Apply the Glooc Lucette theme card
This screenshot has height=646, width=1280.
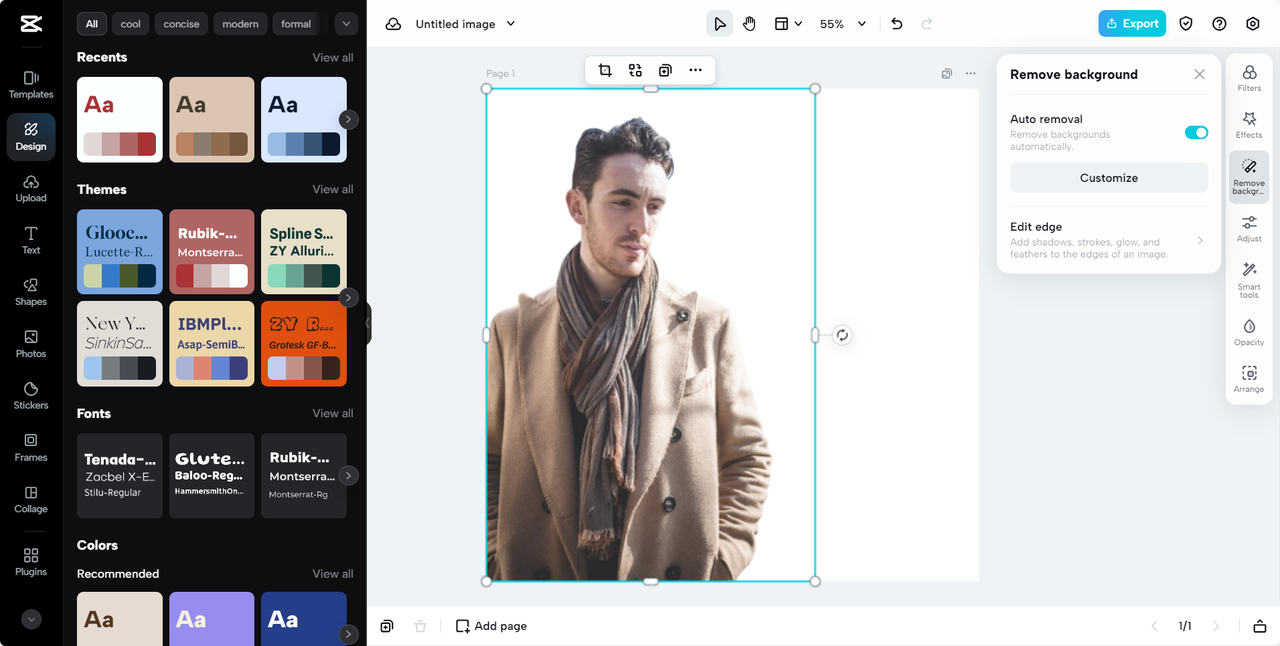point(120,251)
